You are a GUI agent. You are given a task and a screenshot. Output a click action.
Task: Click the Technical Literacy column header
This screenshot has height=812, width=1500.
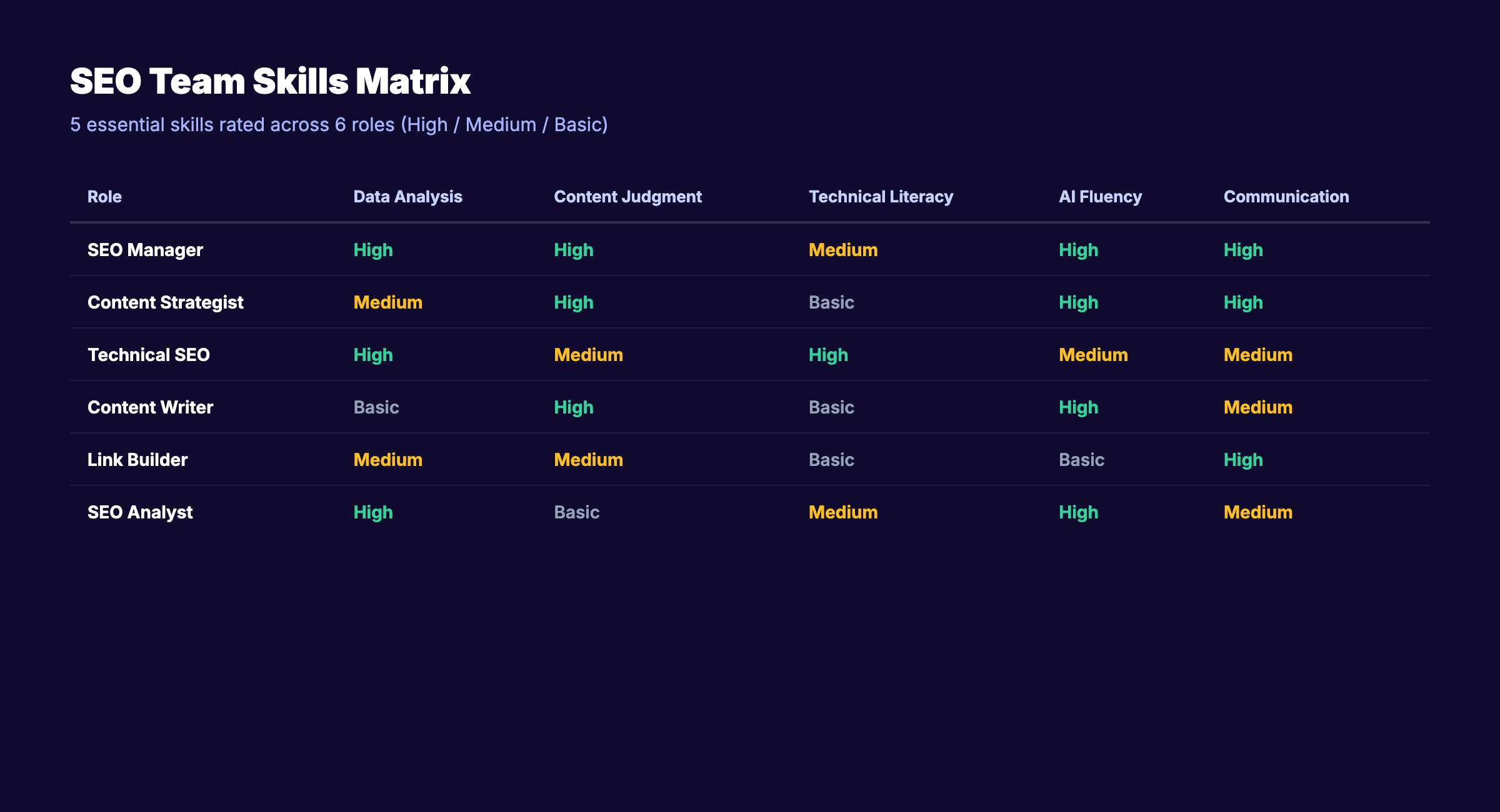881,196
